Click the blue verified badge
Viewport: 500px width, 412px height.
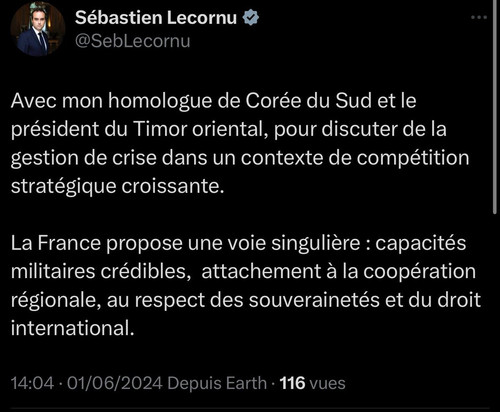tap(251, 17)
